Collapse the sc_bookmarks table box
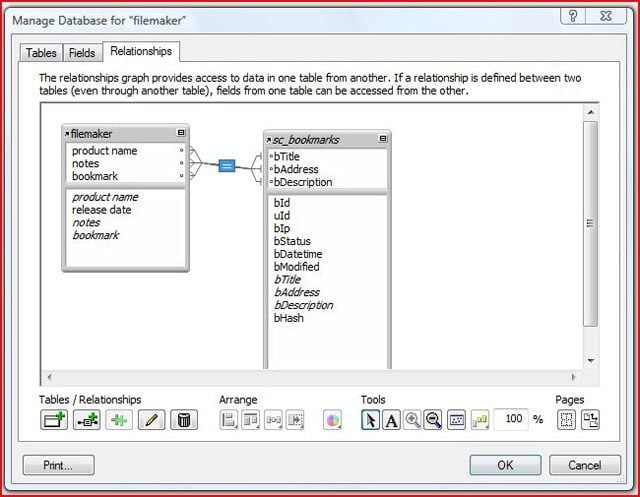 pyautogui.click(x=383, y=138)
